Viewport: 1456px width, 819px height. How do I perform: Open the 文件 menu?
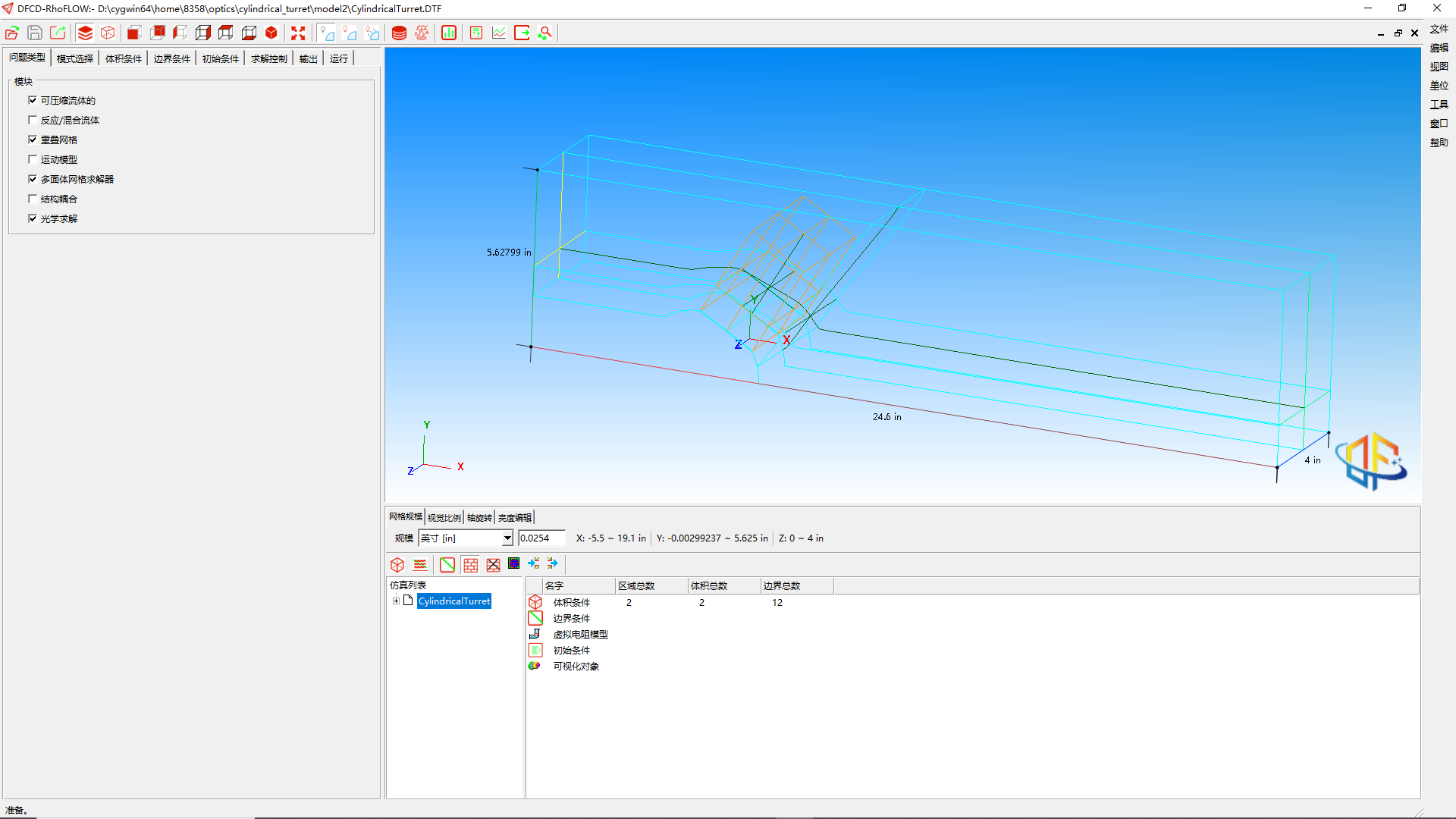(1439, 29)
